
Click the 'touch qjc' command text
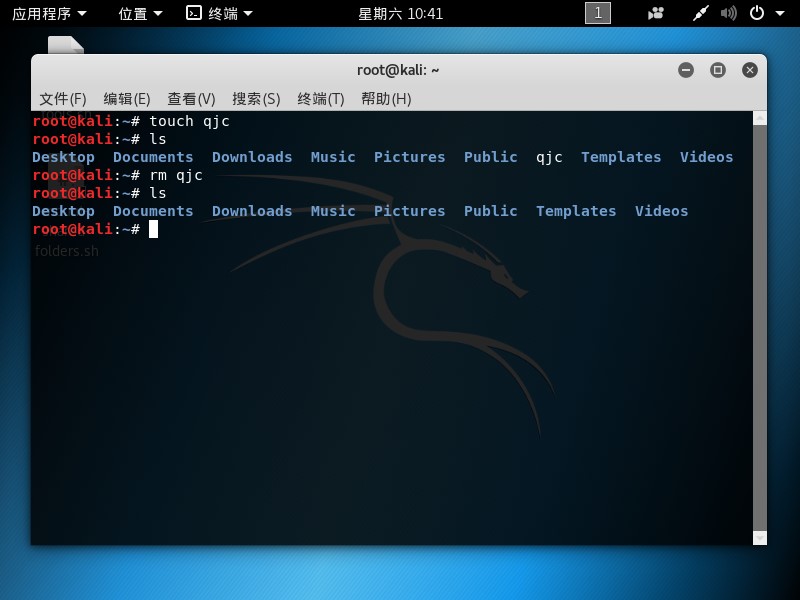click(189, 121)
